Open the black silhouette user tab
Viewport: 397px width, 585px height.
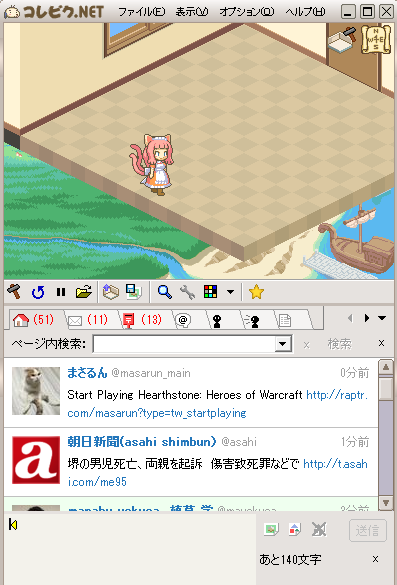tap(217, 321)
